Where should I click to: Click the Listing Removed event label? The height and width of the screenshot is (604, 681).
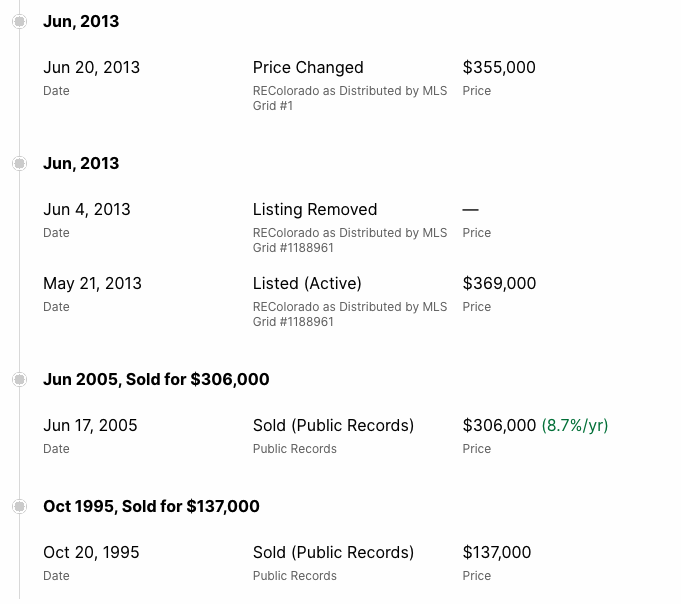pyautogui.click(x=315, y=210)
